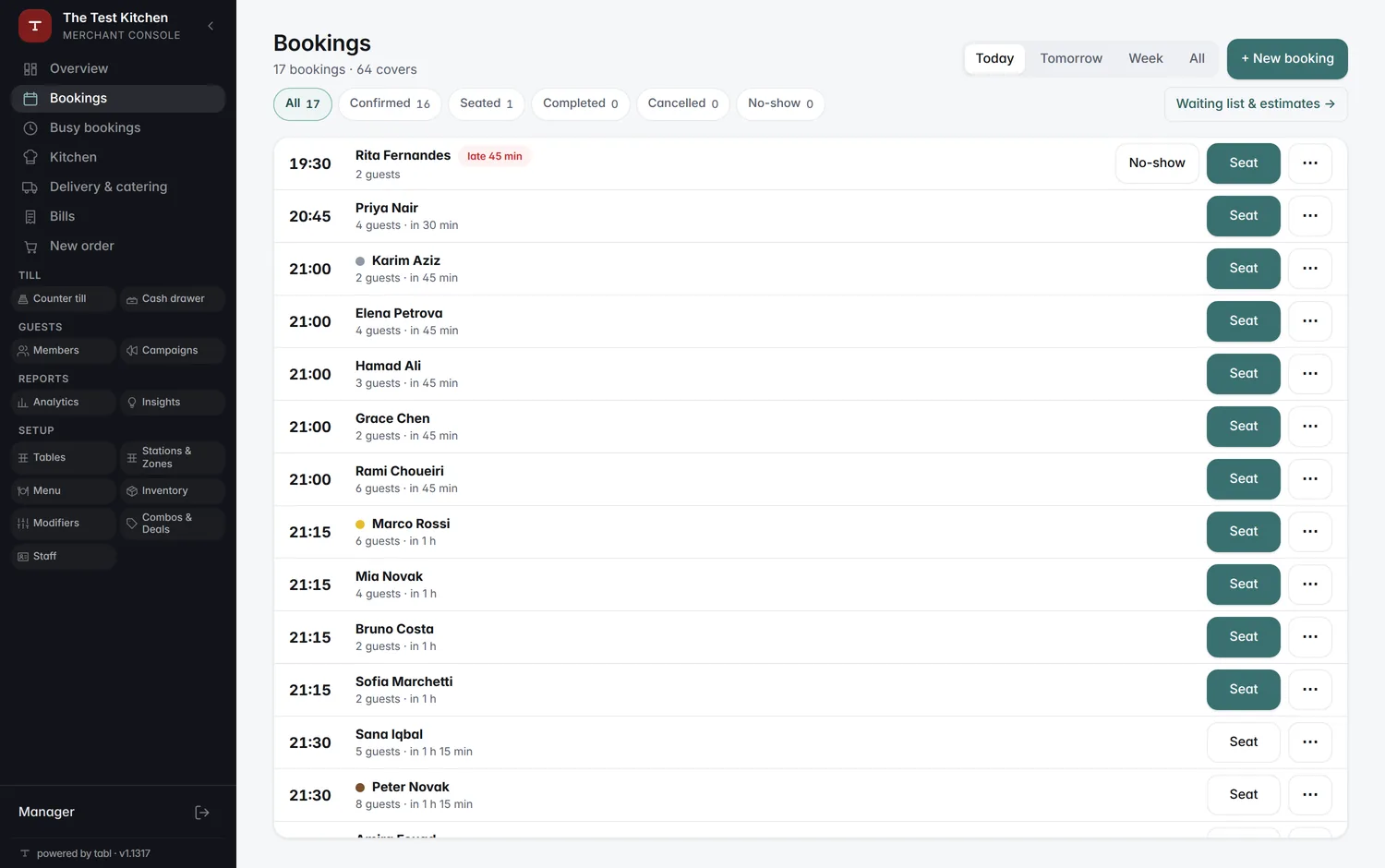Screen dimensions: 1385x868
Task: Create a New booking
Action: [1287, 58]
